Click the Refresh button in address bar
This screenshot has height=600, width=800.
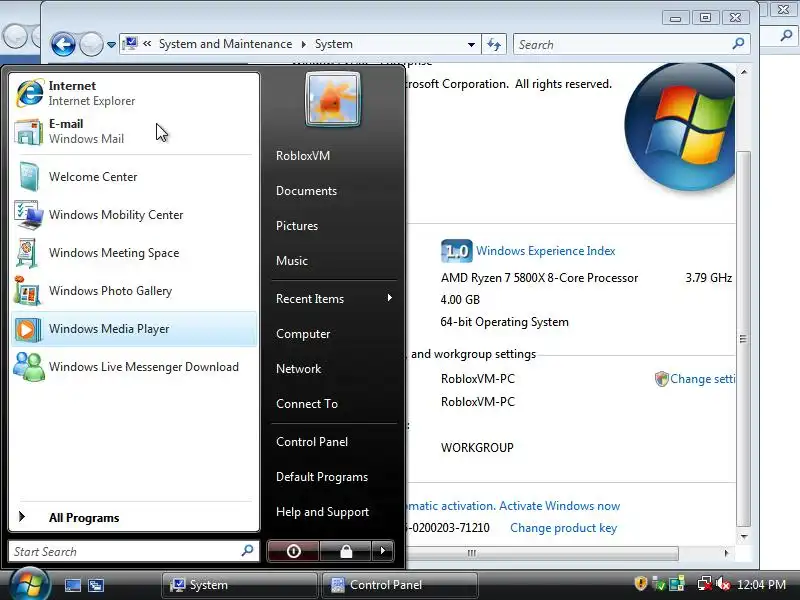tap(493, 44)
